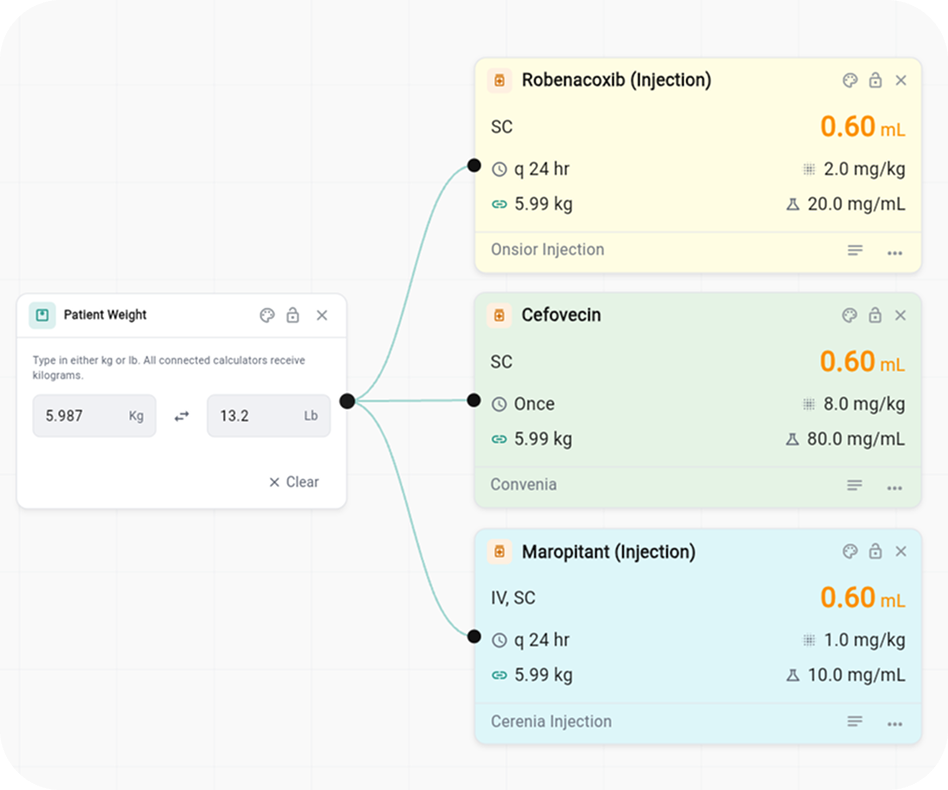Lock the Patient Weight panel
948x790 pixels.
tap(293, 315)
